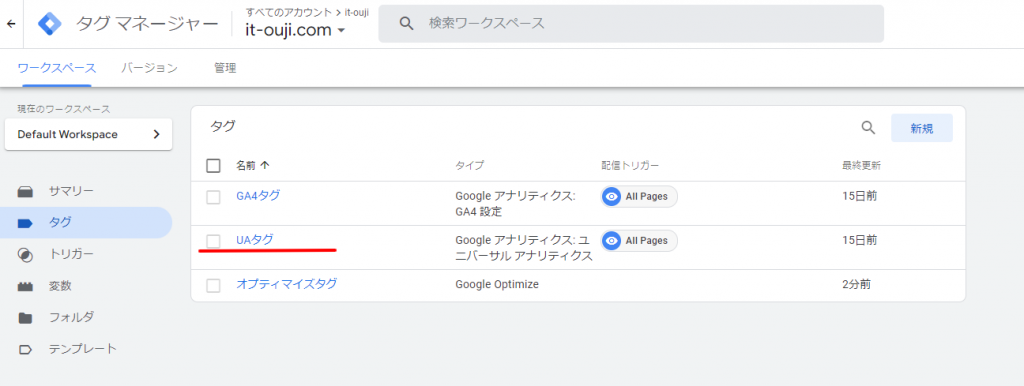The width and height of the screenshot is (1024, 386).
Task: Click the トリガー sidebar icon
Action: 25,255
